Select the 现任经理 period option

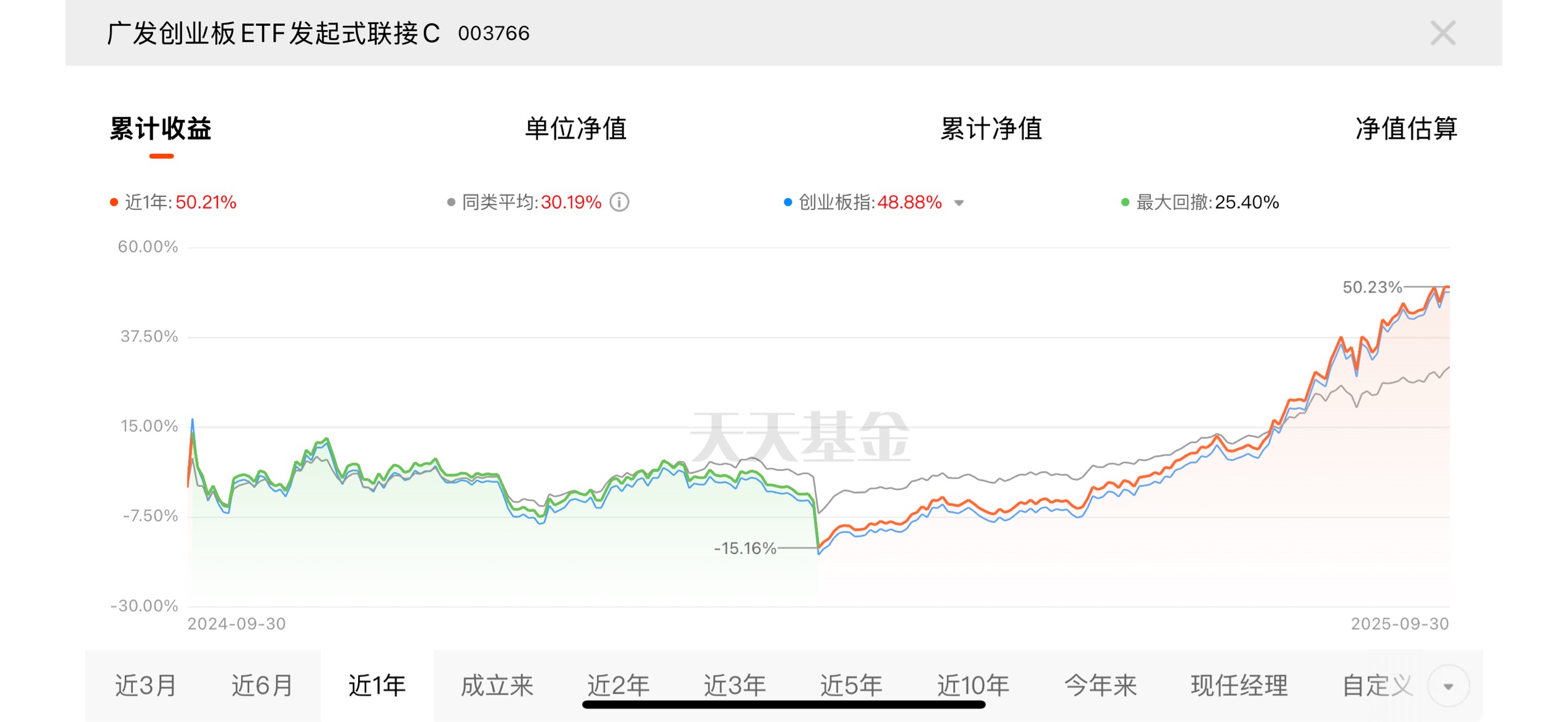pyautogui.click(x=1239, y=686)
